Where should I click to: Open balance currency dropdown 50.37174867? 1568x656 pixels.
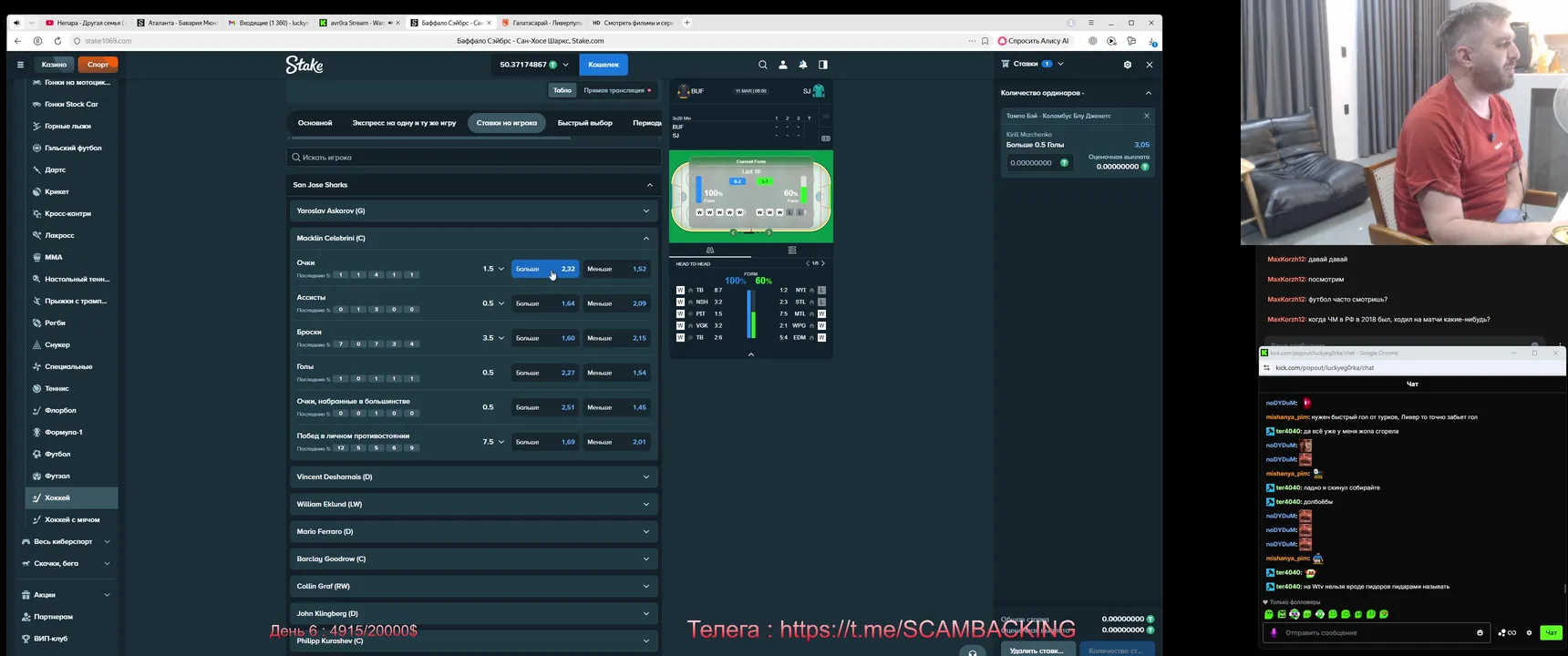click(534, 65)
